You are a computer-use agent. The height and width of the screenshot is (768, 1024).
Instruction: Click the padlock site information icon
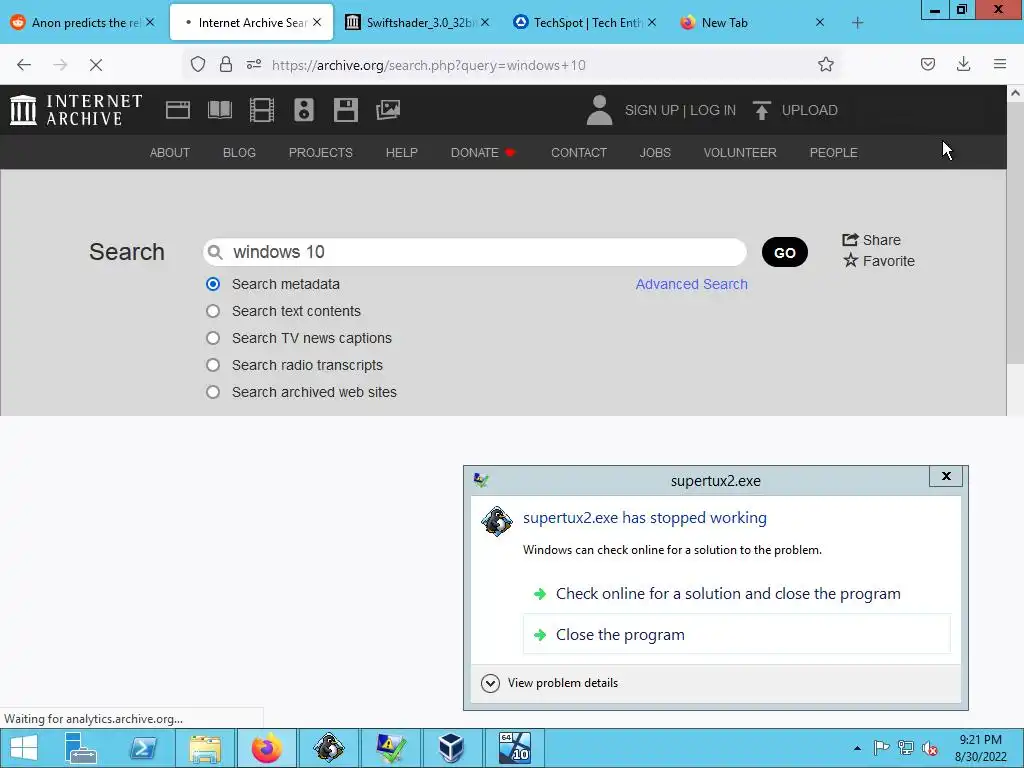226,65
